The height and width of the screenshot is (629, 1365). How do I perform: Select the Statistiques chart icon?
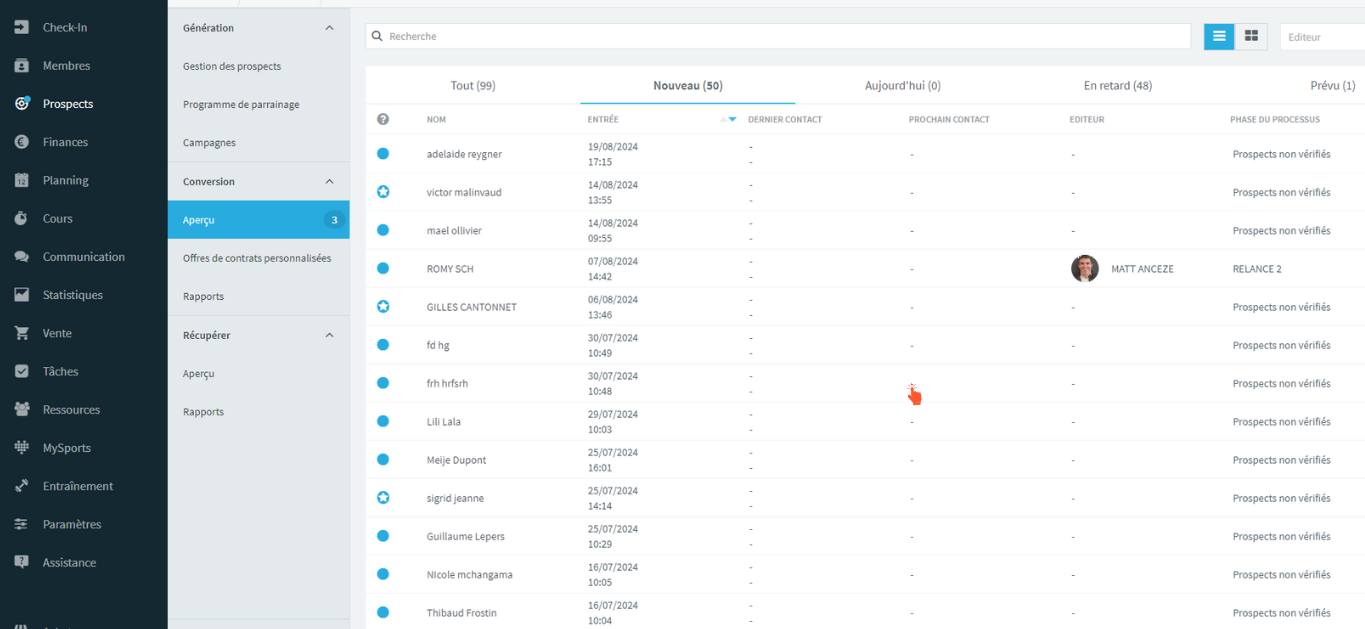pos(21,295)
